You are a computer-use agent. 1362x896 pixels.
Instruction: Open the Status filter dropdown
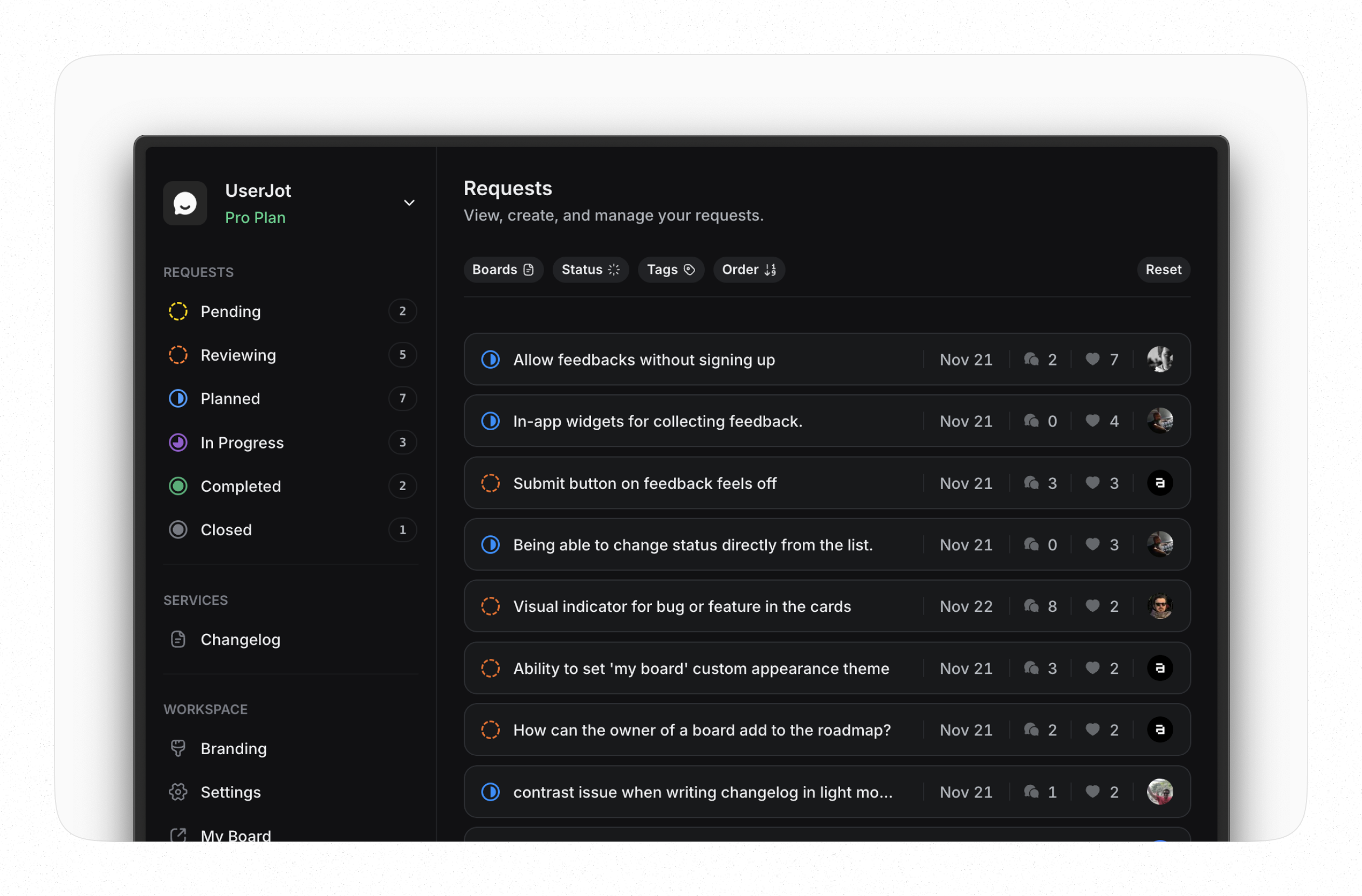pos(590,270)
